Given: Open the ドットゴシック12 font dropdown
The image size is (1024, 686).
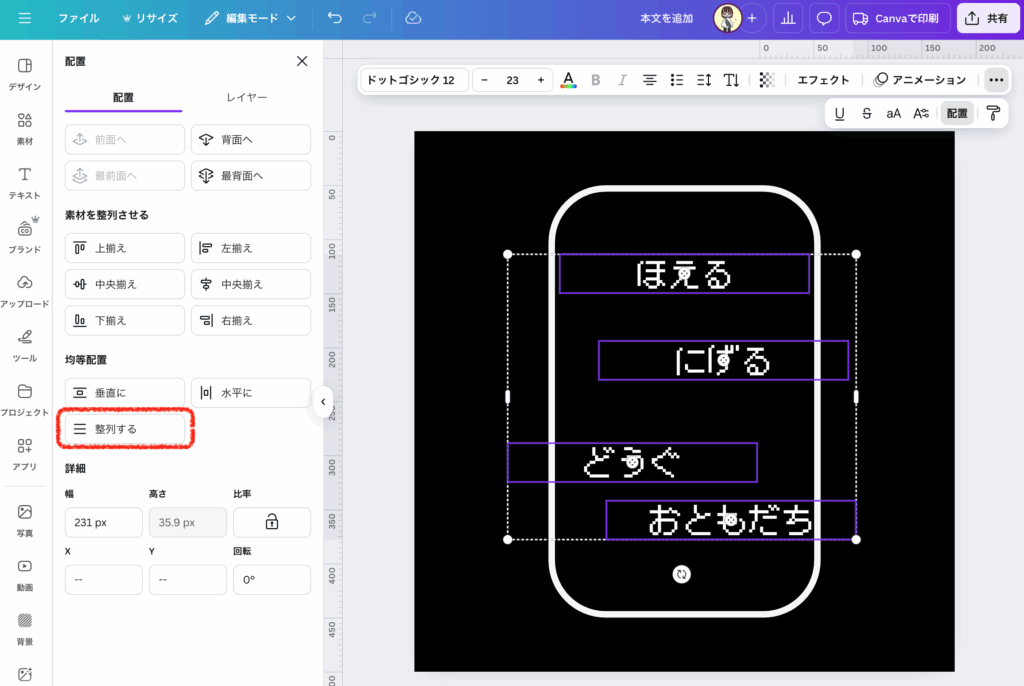Looking at the screenshot, I should [412, 80].
